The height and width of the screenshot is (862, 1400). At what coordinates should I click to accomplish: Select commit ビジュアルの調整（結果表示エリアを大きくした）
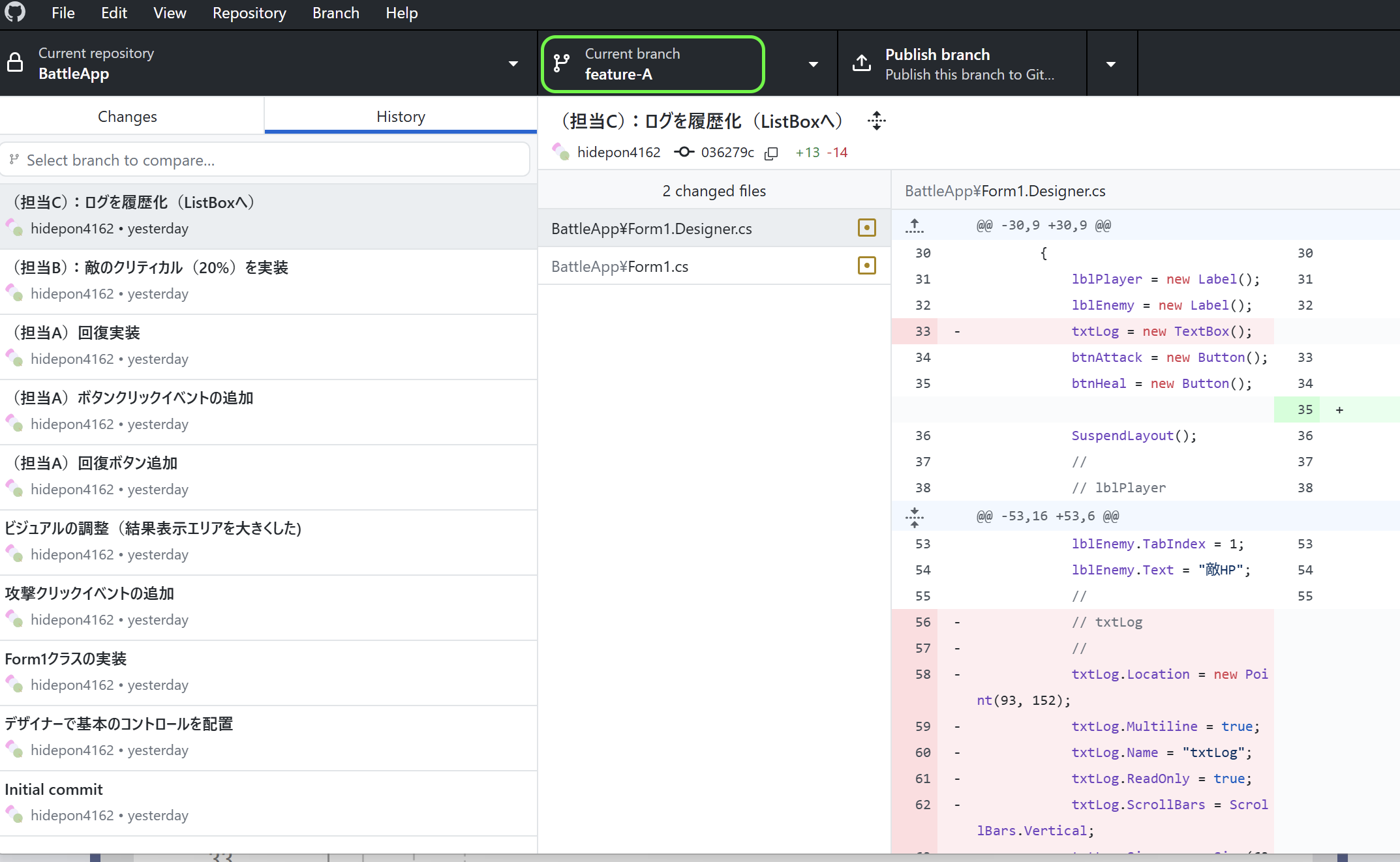268,542
